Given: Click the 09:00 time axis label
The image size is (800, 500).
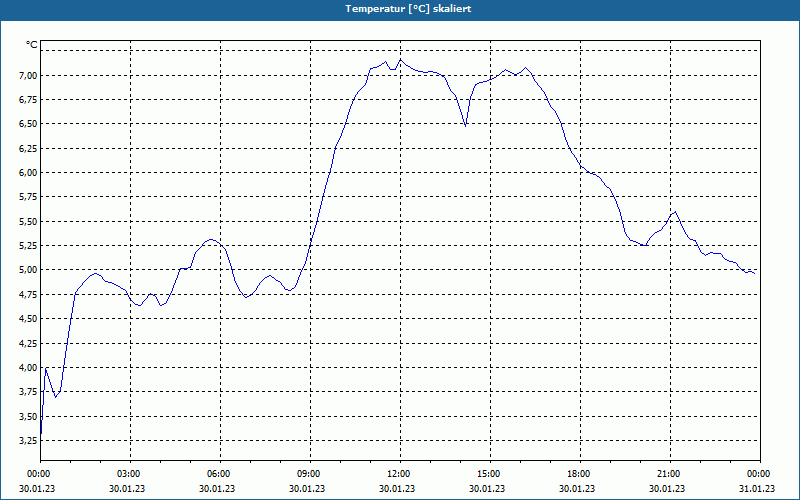Looking at the screenshot, I should (310, 474).
